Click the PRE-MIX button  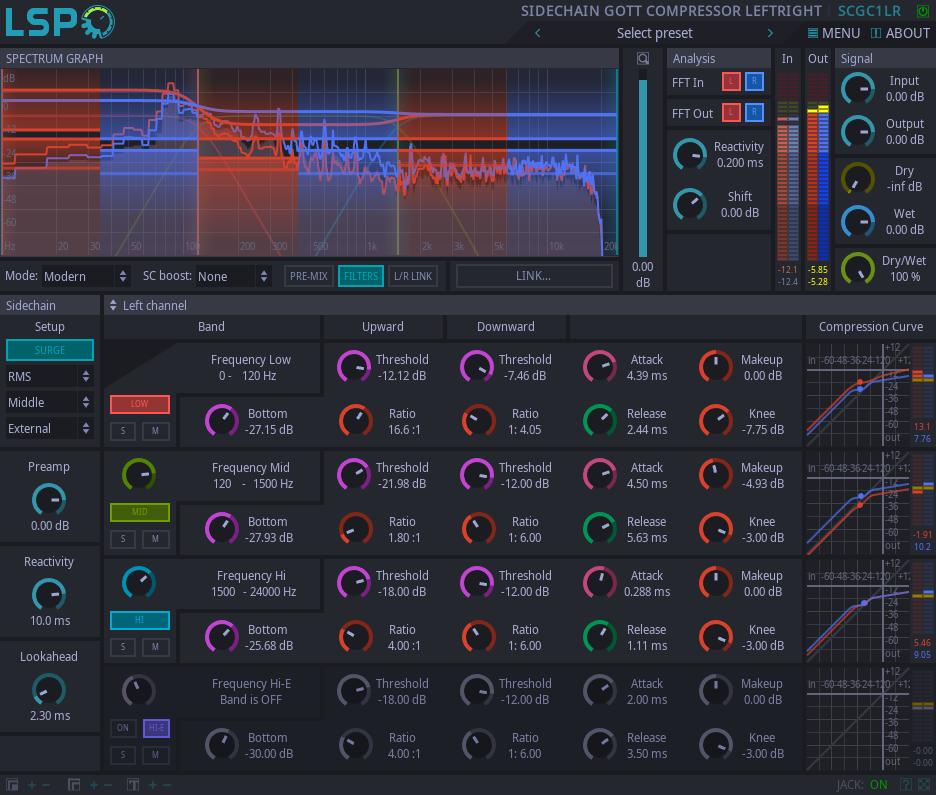[x=308, y=275]
